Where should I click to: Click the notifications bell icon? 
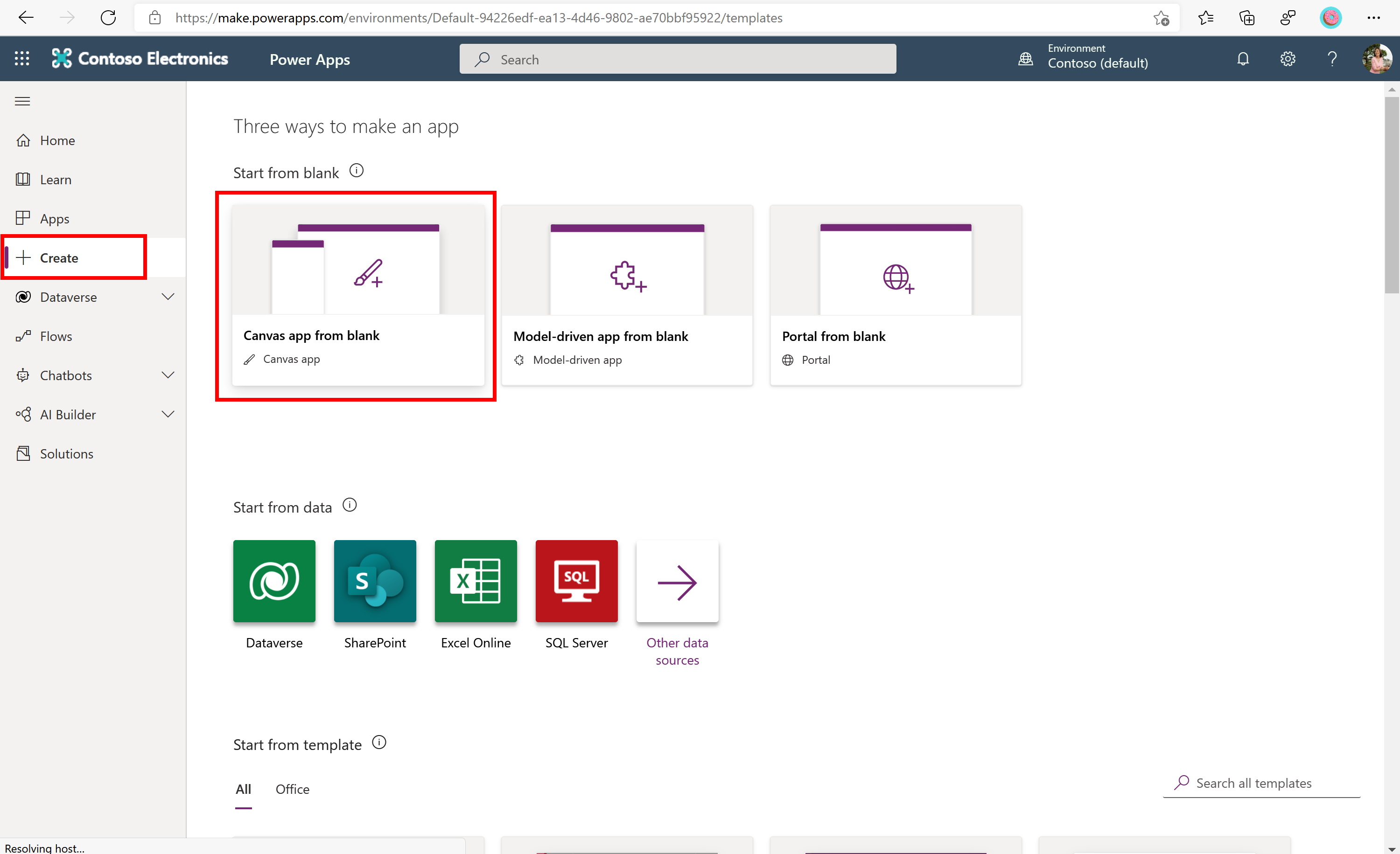(1243, 58)
